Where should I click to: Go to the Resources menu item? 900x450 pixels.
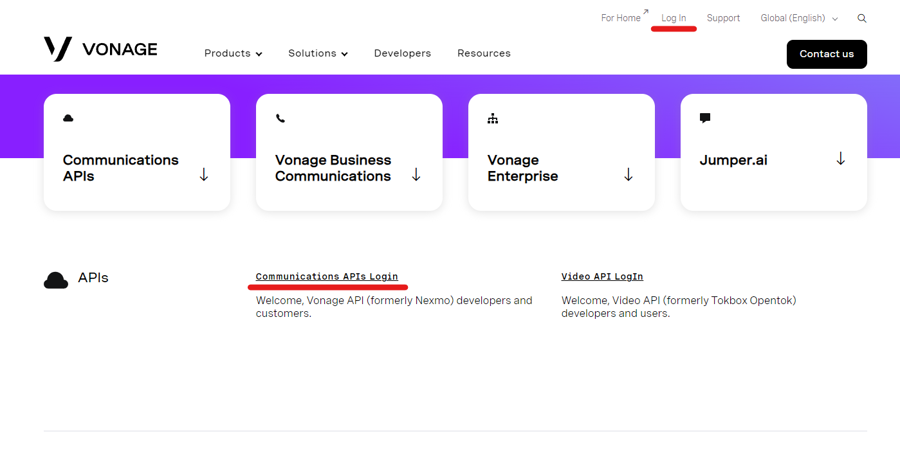pos(484,54)
